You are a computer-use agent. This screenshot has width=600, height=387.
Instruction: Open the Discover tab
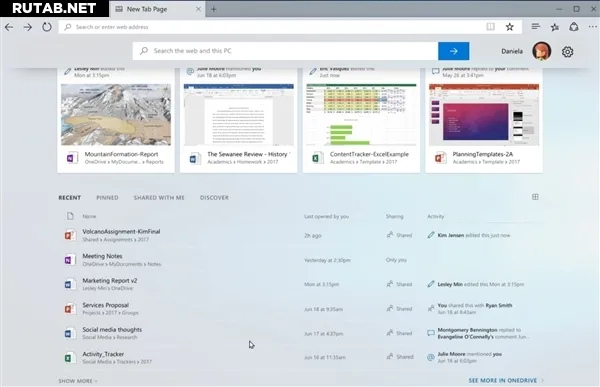point(214,198)
